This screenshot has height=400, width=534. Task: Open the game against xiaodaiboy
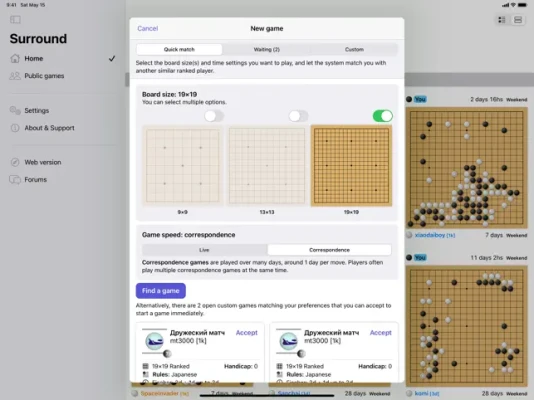[467, 168]
